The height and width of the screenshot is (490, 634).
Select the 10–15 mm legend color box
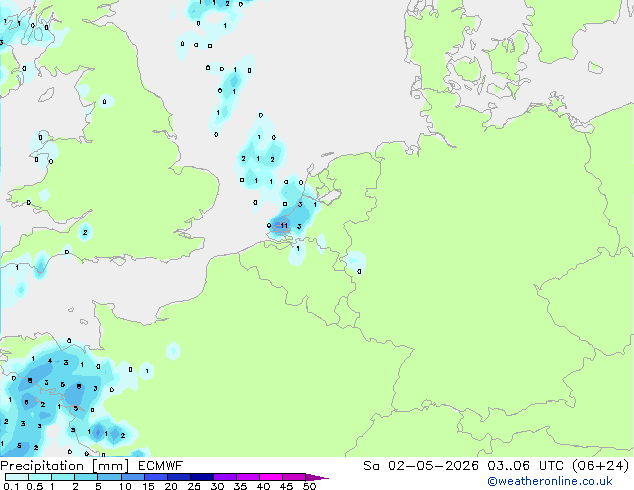click(133, 477)
